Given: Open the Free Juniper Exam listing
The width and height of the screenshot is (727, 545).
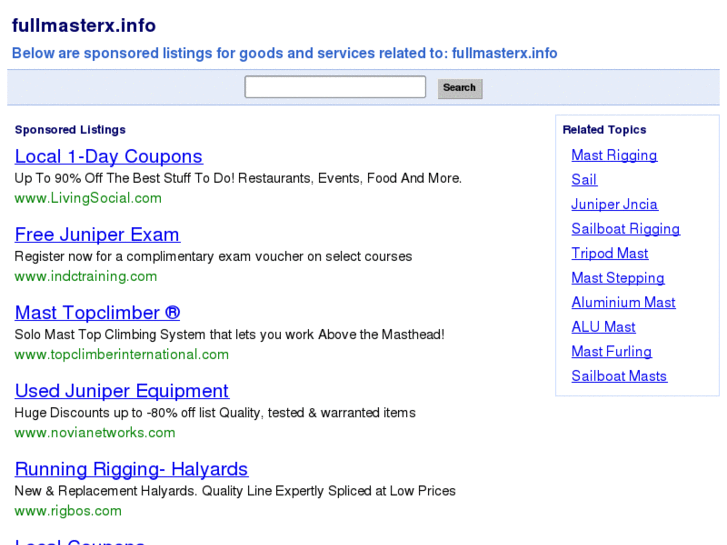Looking at the screenshot, I should [97, 235].
